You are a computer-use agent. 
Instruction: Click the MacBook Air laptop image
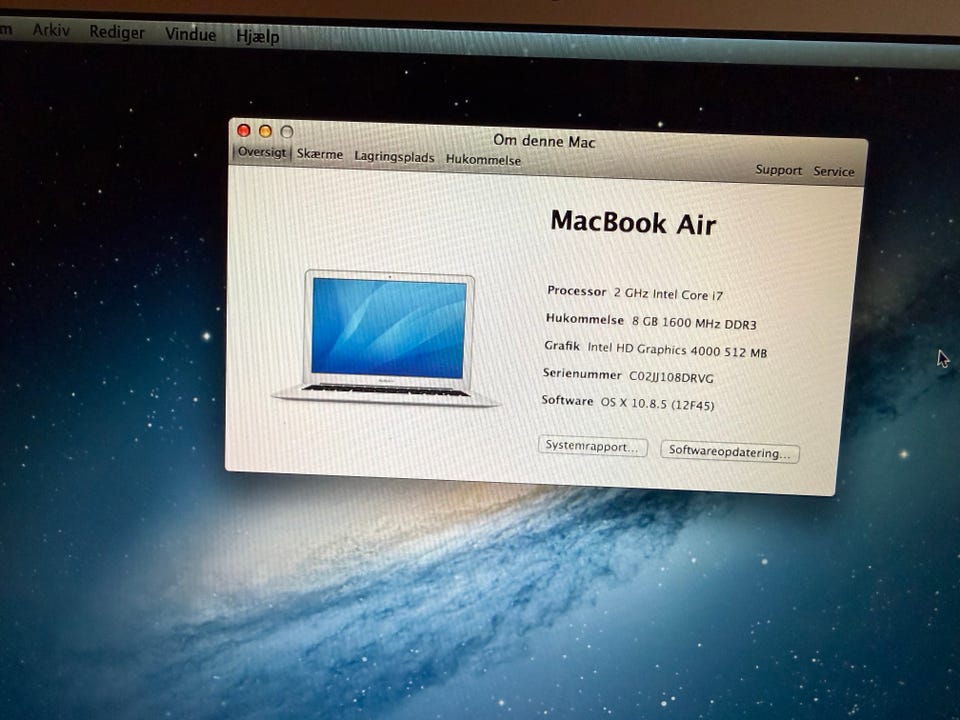coord(387,338)
